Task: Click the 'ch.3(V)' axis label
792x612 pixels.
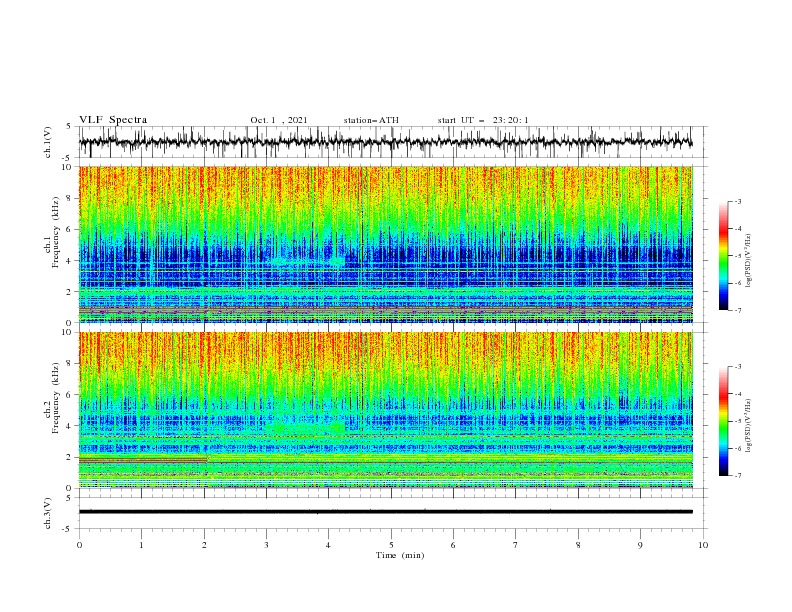Action: 47,513
